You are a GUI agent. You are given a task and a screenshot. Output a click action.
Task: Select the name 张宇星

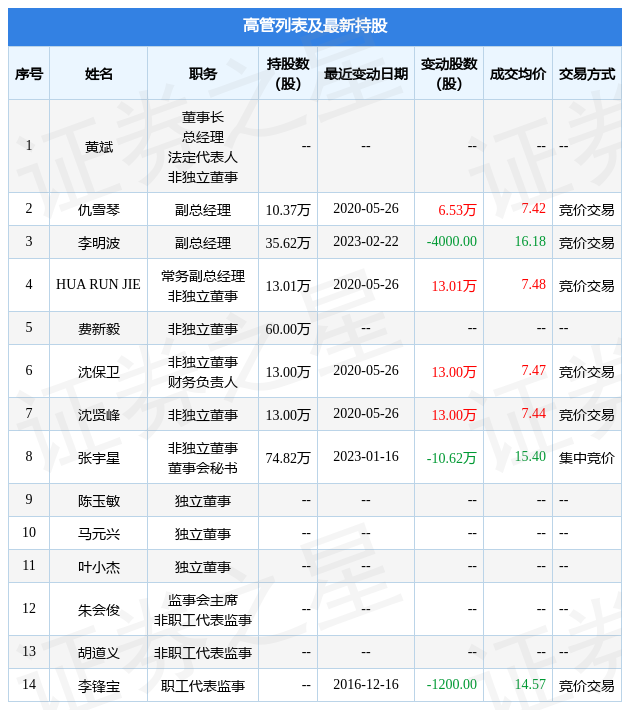coord(99,458)
